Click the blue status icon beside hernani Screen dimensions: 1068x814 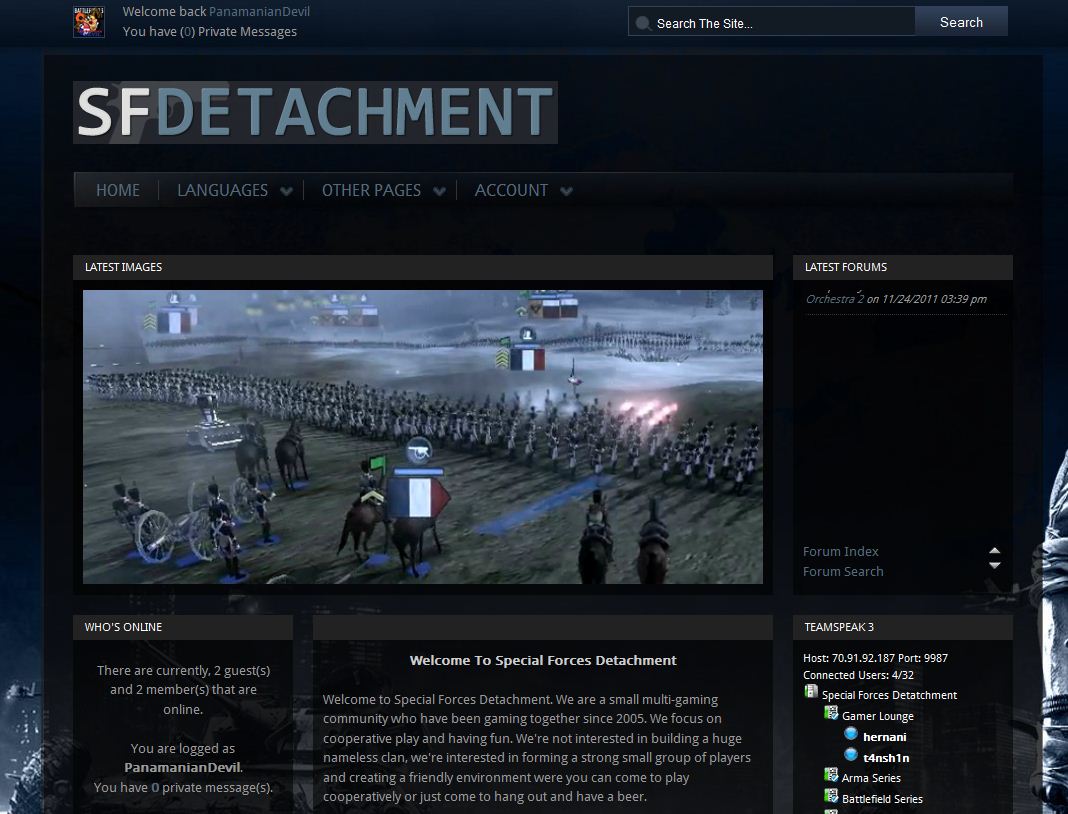pos(851,734)
